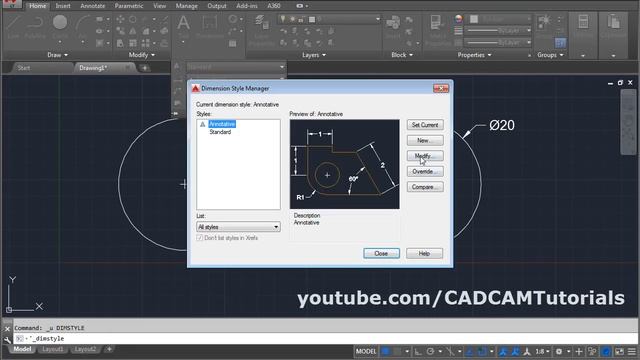640x360 pixels.
Task: Expand the Block panel
Action: [x=402, y=55]
